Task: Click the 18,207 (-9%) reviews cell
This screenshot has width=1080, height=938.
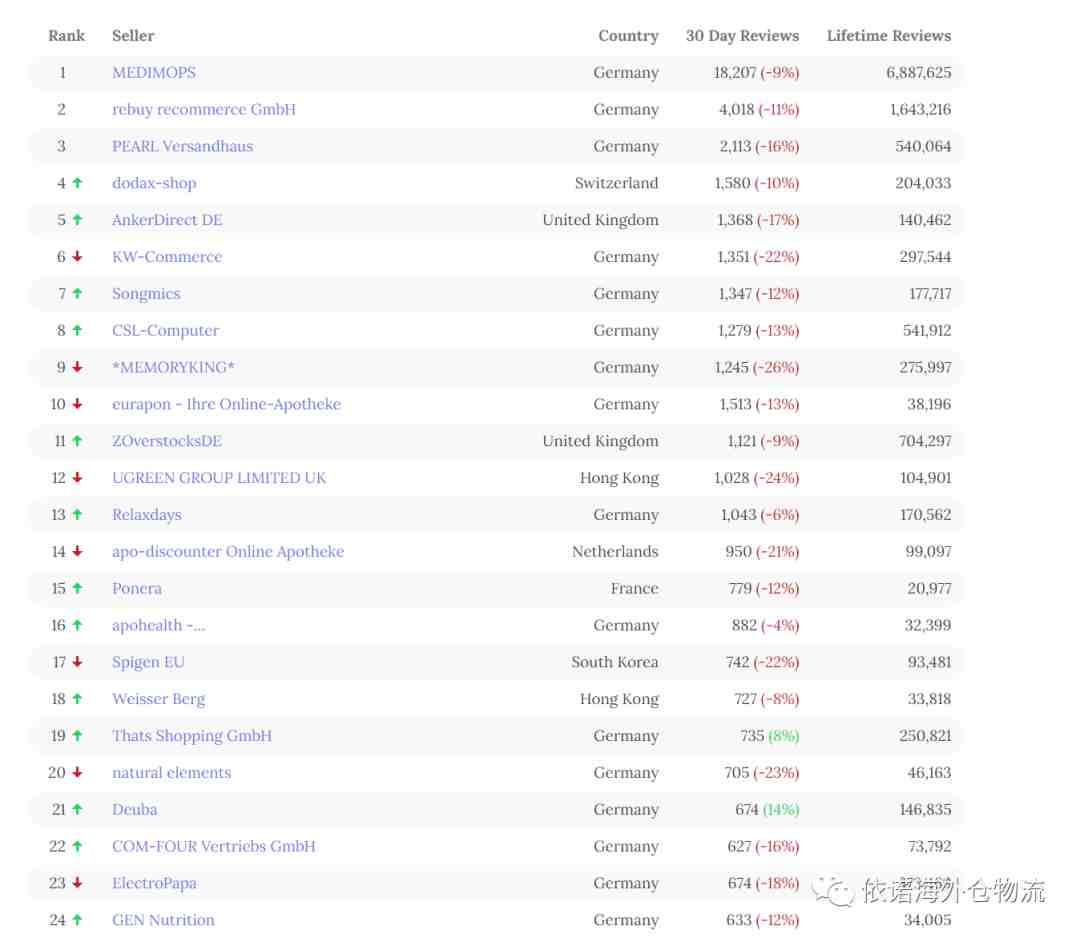Action: pyautogui.click(x=756, y=72)
